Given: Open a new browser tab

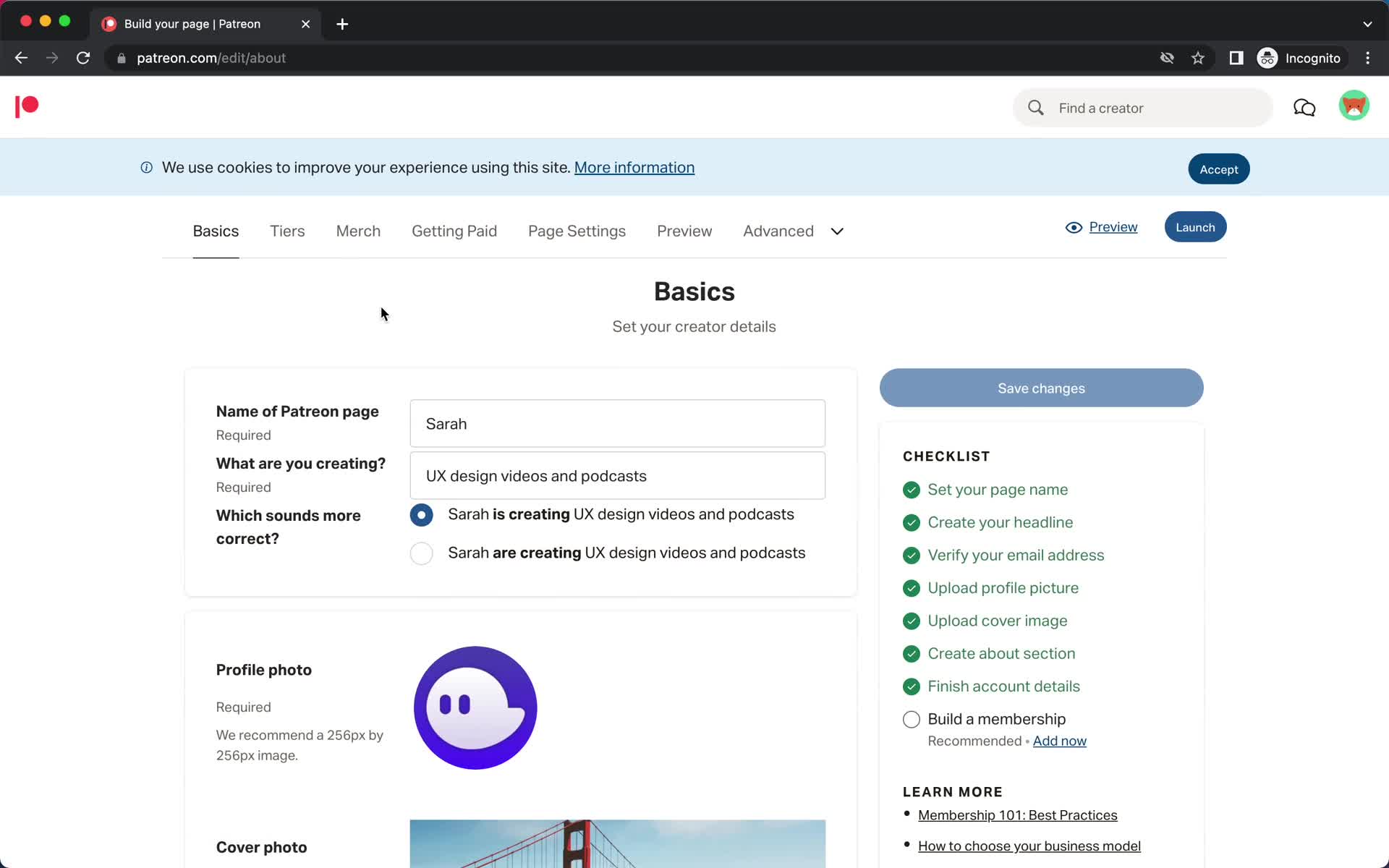Looking at the screenshot, I should (342, 24).
